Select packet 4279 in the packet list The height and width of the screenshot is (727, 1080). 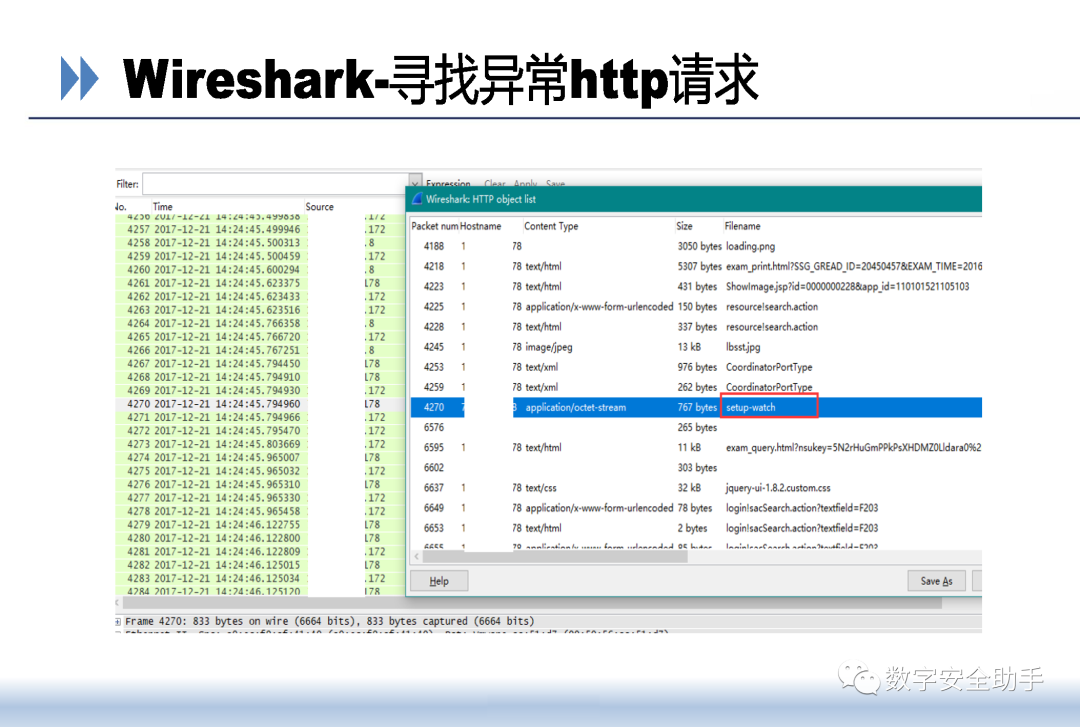260,525
